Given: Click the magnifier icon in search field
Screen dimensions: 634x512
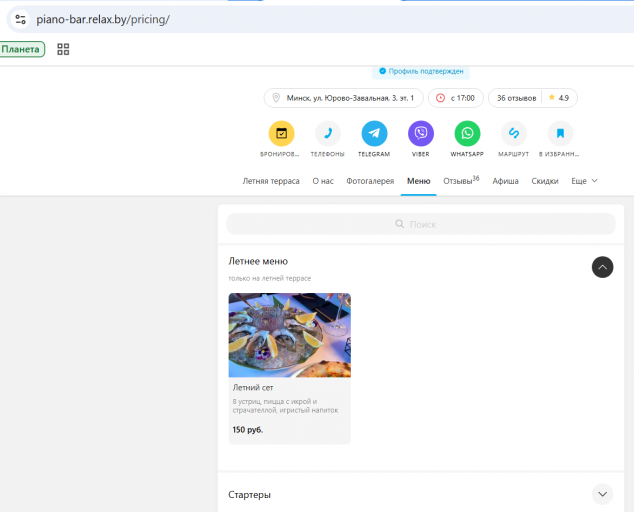Looking at the screenshot, I should (399, 224).
